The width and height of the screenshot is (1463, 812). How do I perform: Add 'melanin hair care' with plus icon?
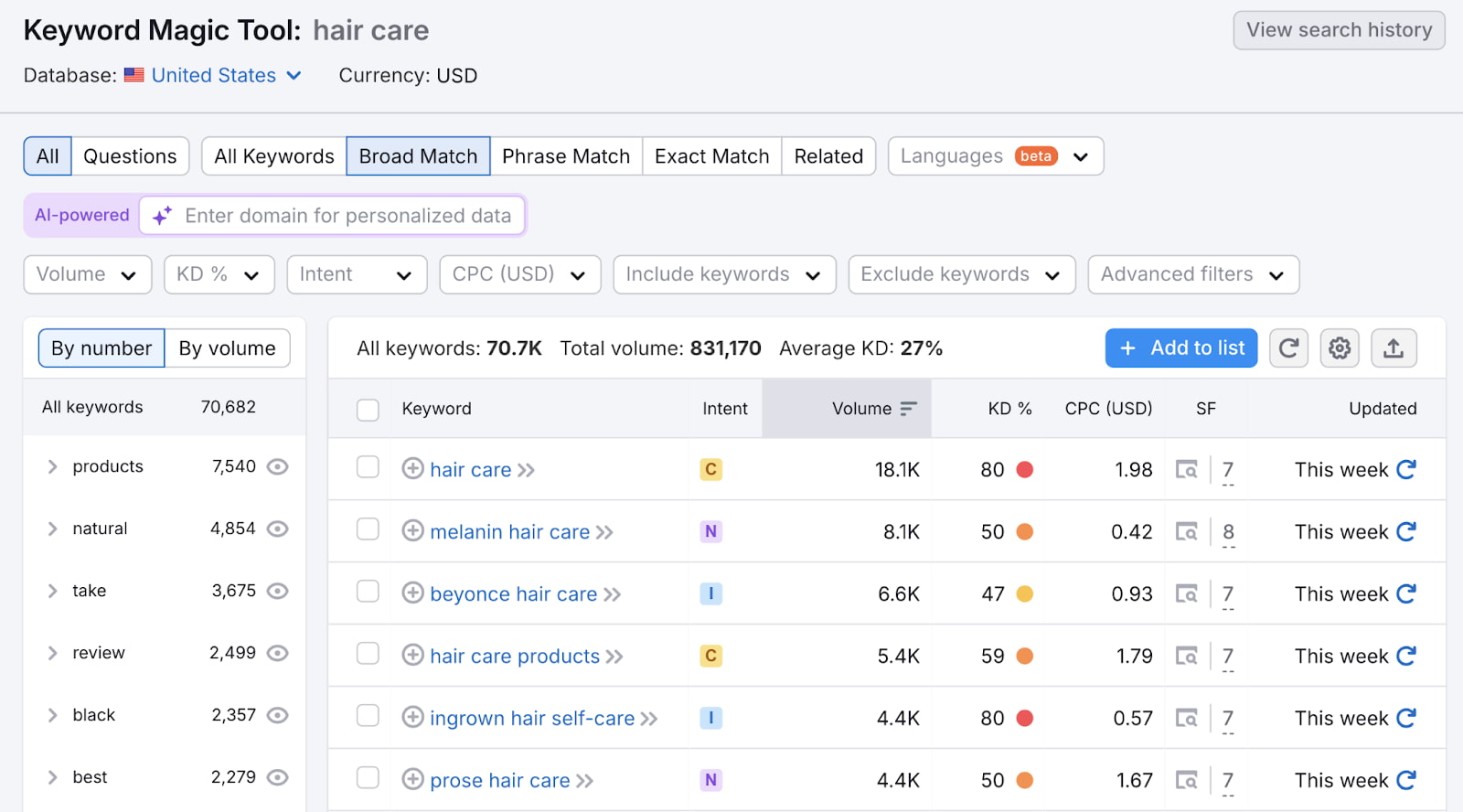tap(413, 531)
